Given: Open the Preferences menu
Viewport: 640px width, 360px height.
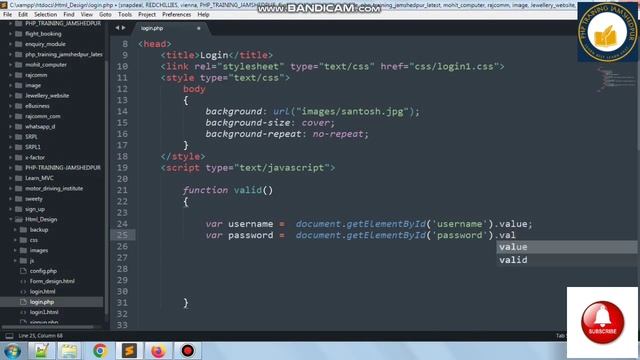Looking at the screenshot, I should point(176,14).
